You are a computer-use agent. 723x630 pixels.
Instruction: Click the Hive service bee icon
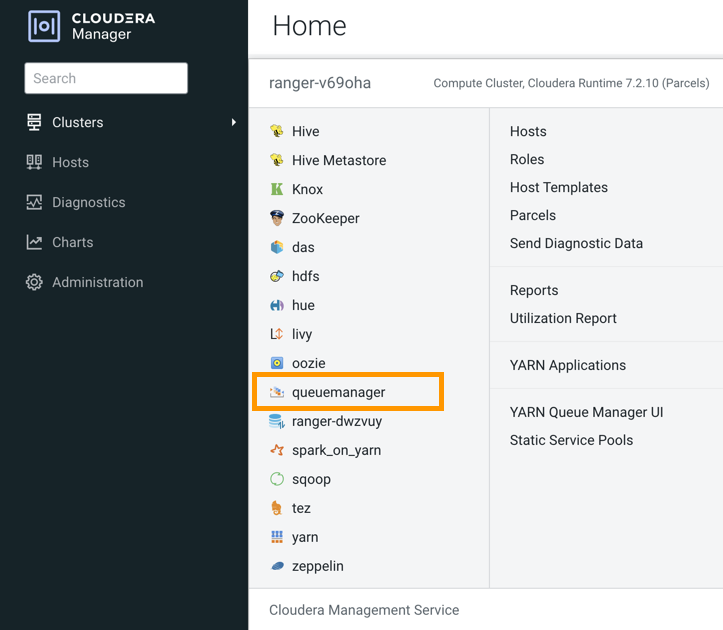277,131
